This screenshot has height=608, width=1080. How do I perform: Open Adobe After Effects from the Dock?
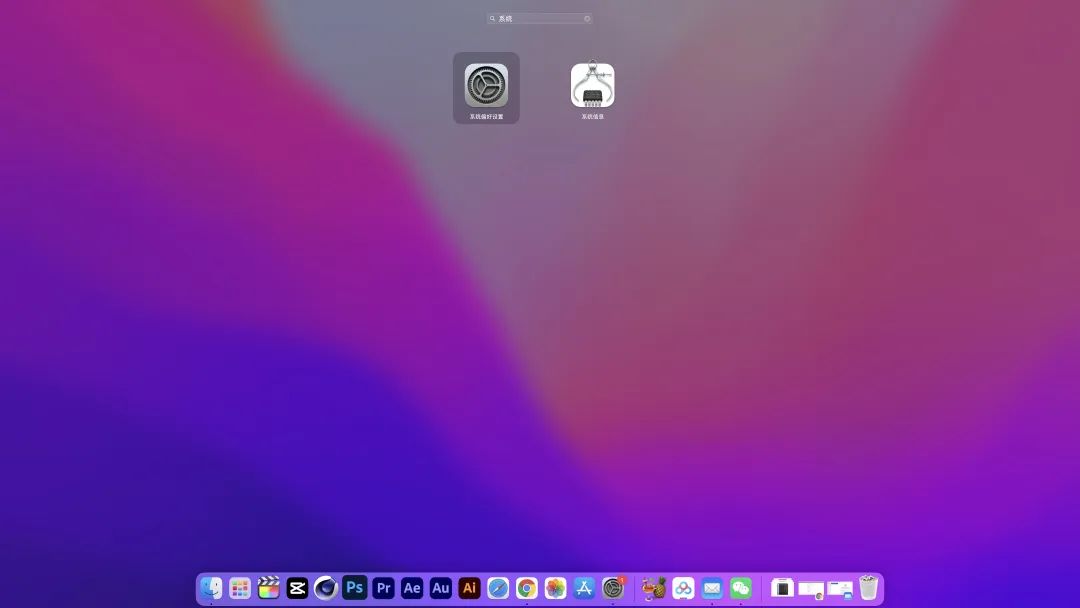click(412, 588)
